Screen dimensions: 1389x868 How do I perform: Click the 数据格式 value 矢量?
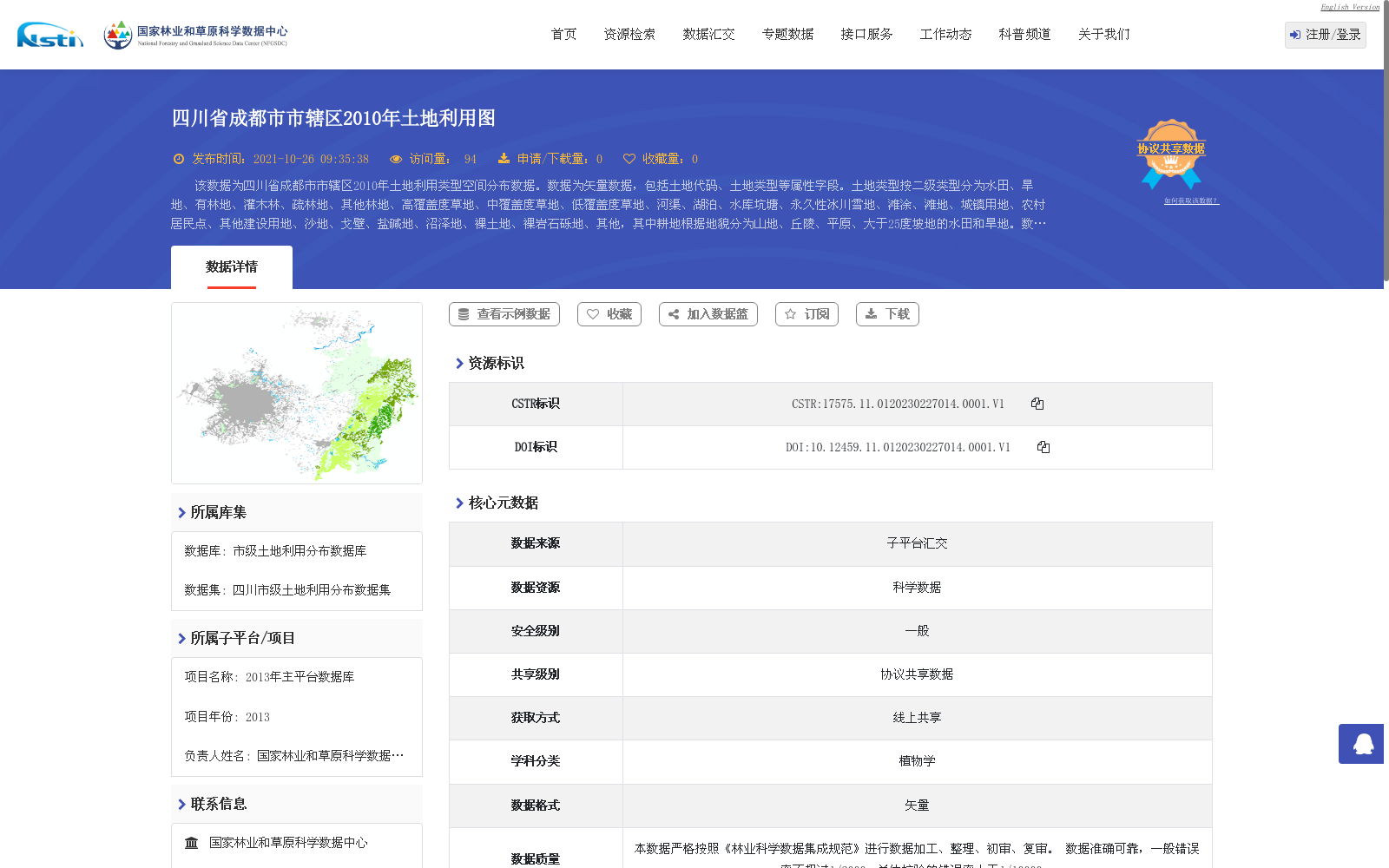point(917,806)
